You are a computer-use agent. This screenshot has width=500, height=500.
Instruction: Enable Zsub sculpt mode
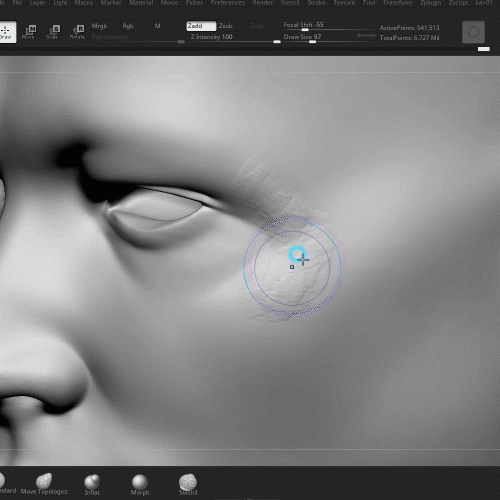click(226, 26)
